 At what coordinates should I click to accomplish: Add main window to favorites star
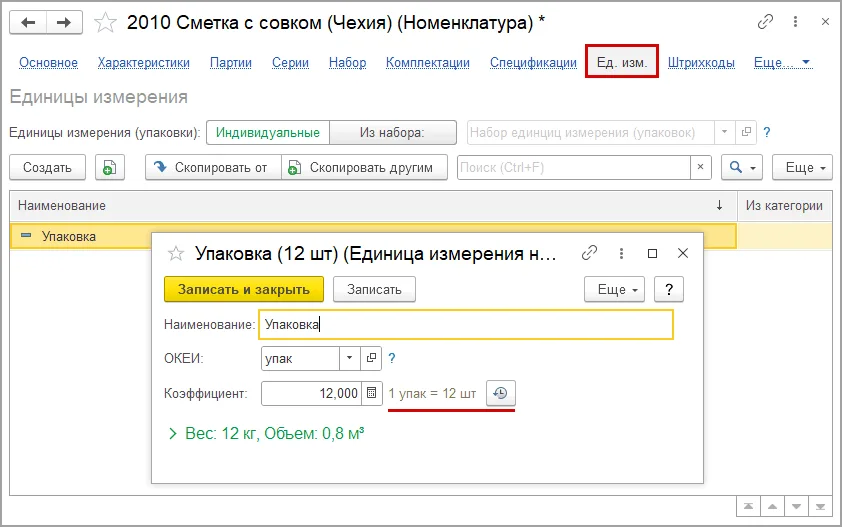(105, 23)
